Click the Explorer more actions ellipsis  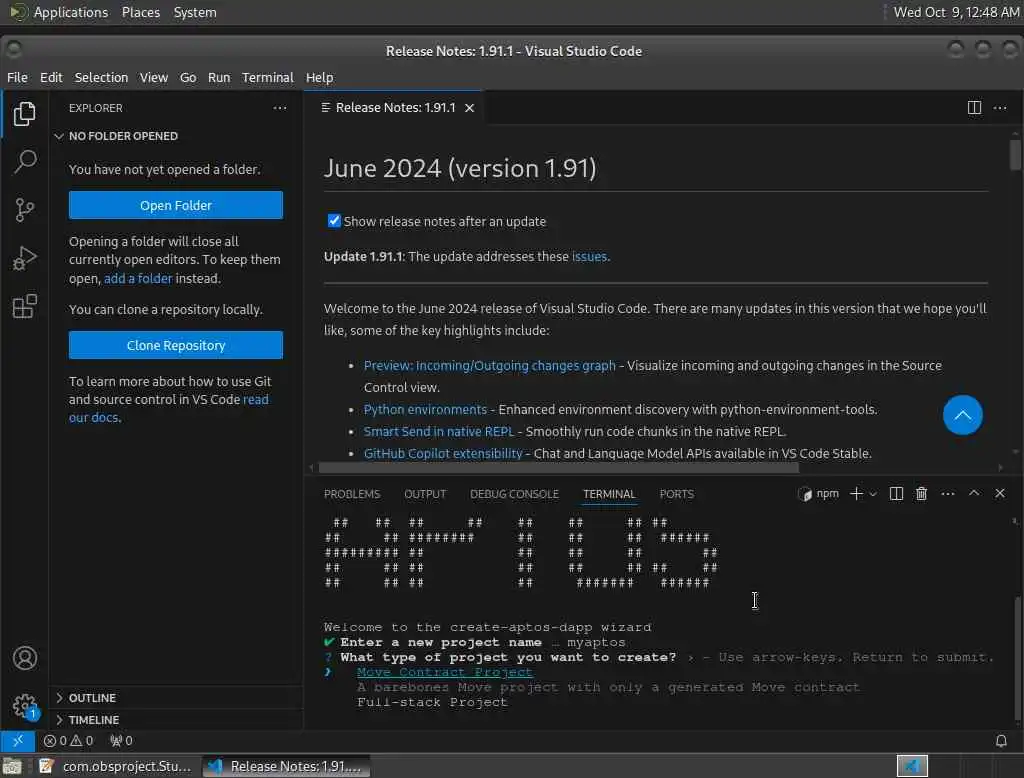280,108
